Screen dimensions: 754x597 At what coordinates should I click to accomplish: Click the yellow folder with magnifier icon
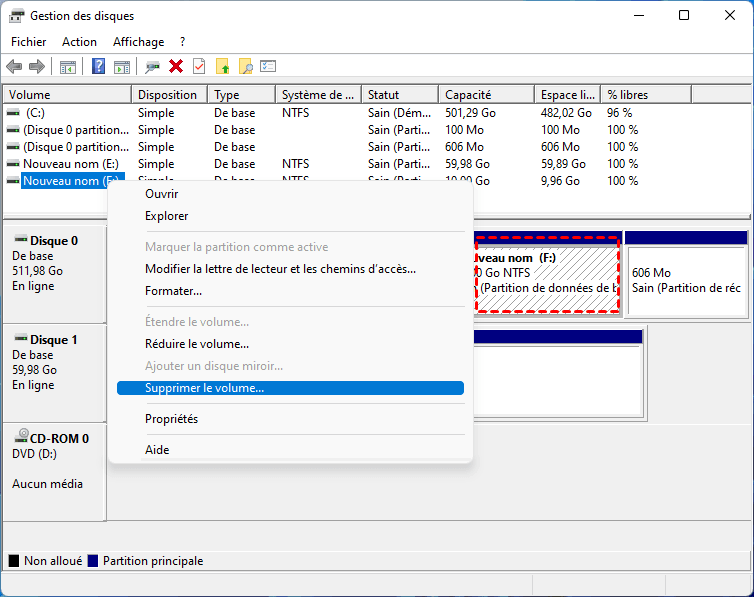point(245,66)
